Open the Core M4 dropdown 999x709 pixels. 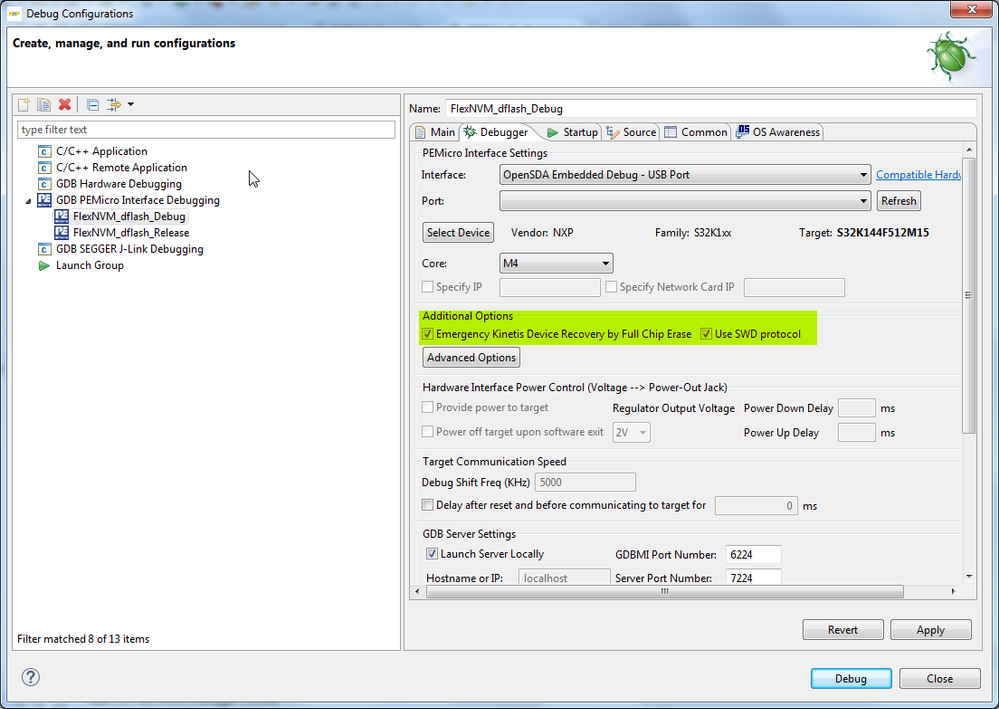click(x=556, y=263)
